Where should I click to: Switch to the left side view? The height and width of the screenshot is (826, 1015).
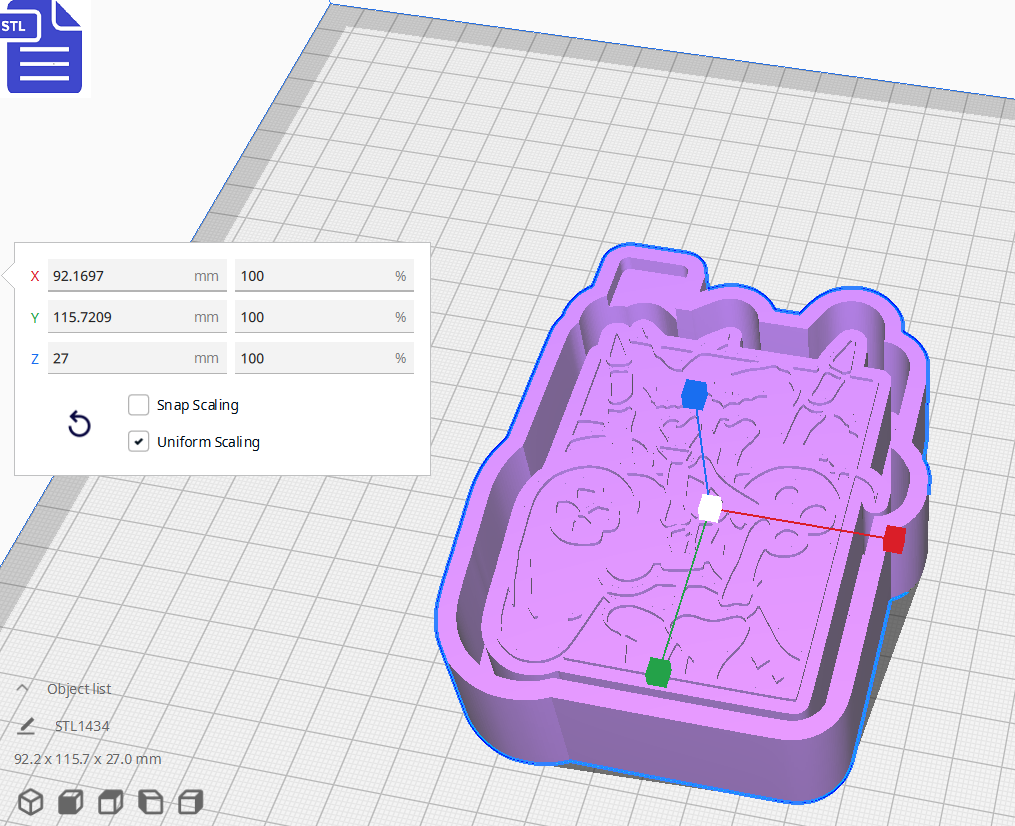point(150,802)
